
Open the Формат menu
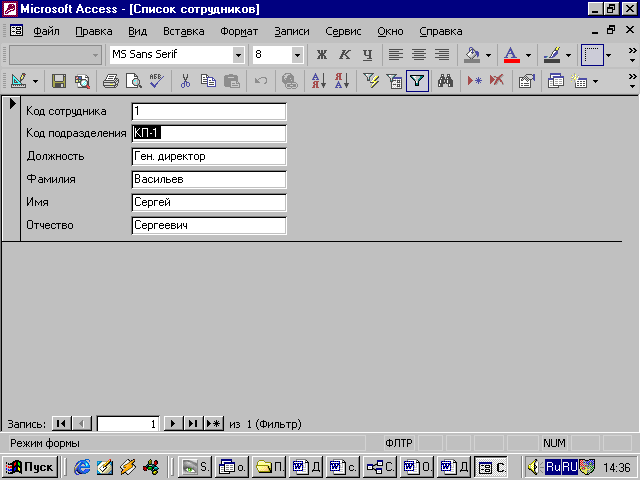(238, 31)
